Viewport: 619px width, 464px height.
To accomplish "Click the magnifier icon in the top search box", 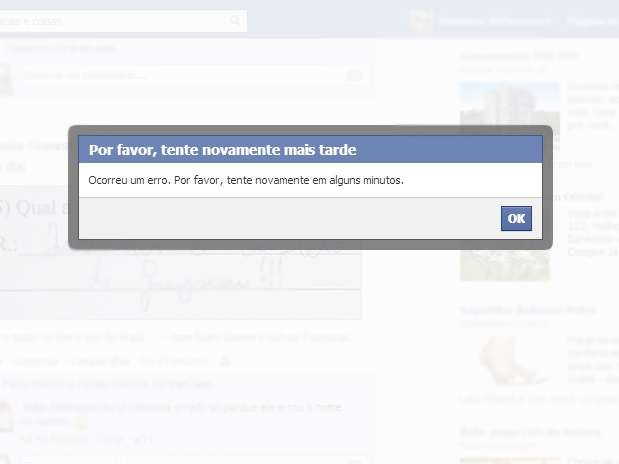I will coord(235,20).
